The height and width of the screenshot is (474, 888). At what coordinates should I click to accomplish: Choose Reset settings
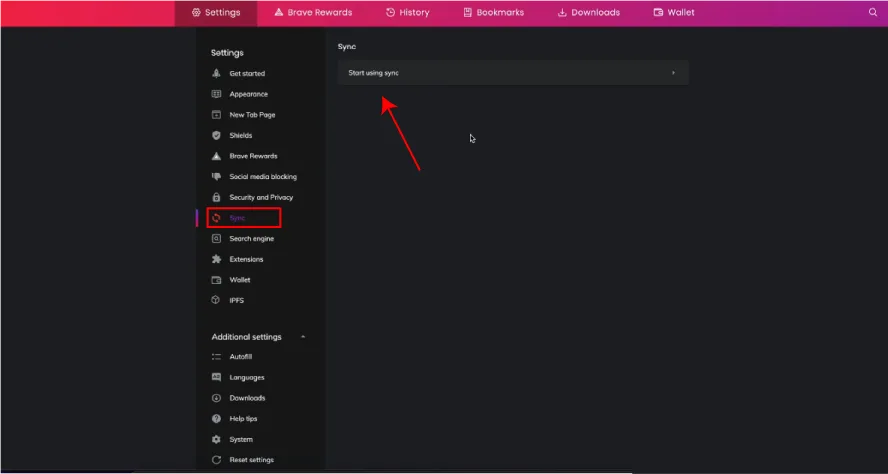(x=251, y=460)
